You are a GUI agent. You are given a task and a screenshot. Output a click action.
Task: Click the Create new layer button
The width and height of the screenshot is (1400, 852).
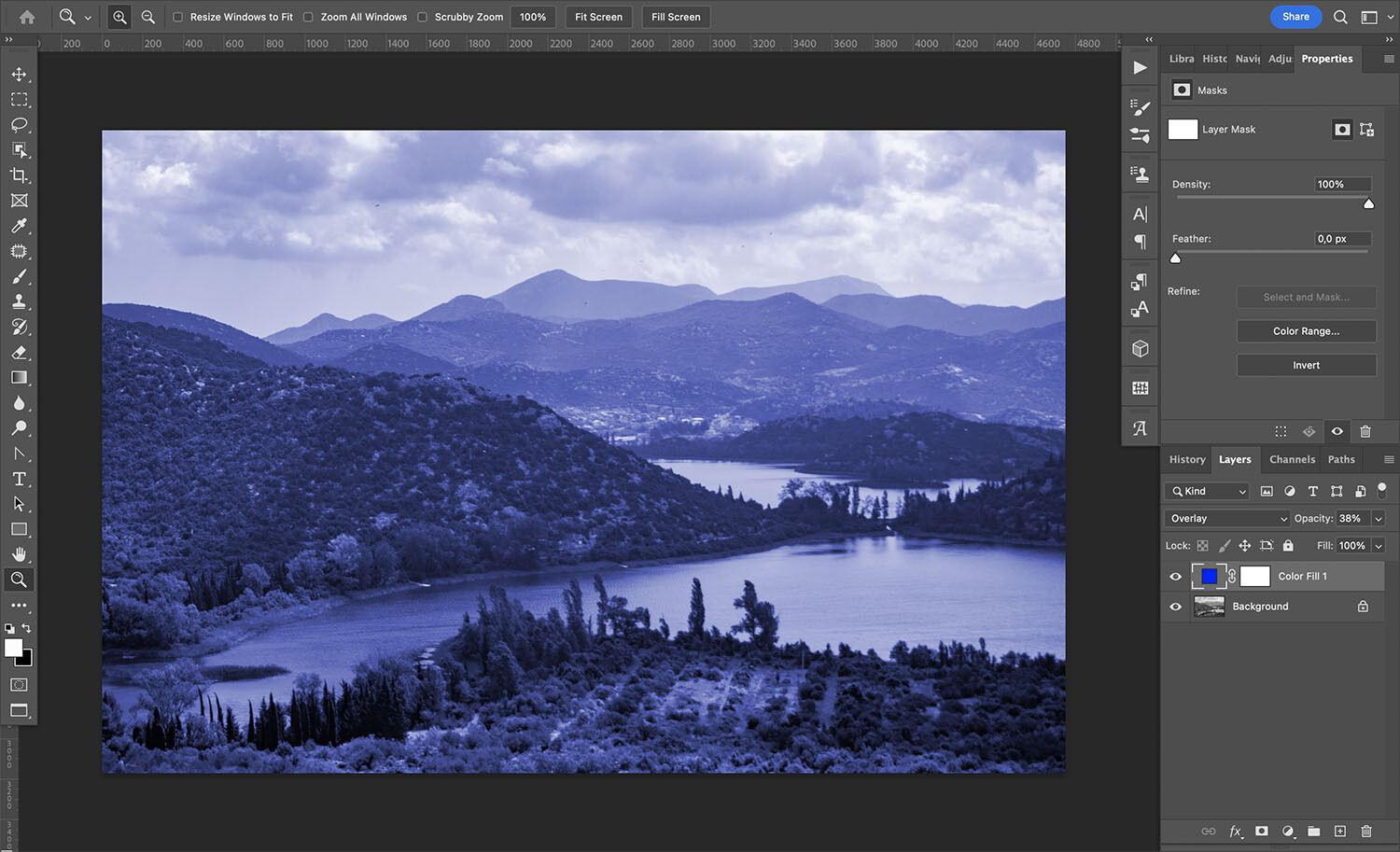(1339, 831)
